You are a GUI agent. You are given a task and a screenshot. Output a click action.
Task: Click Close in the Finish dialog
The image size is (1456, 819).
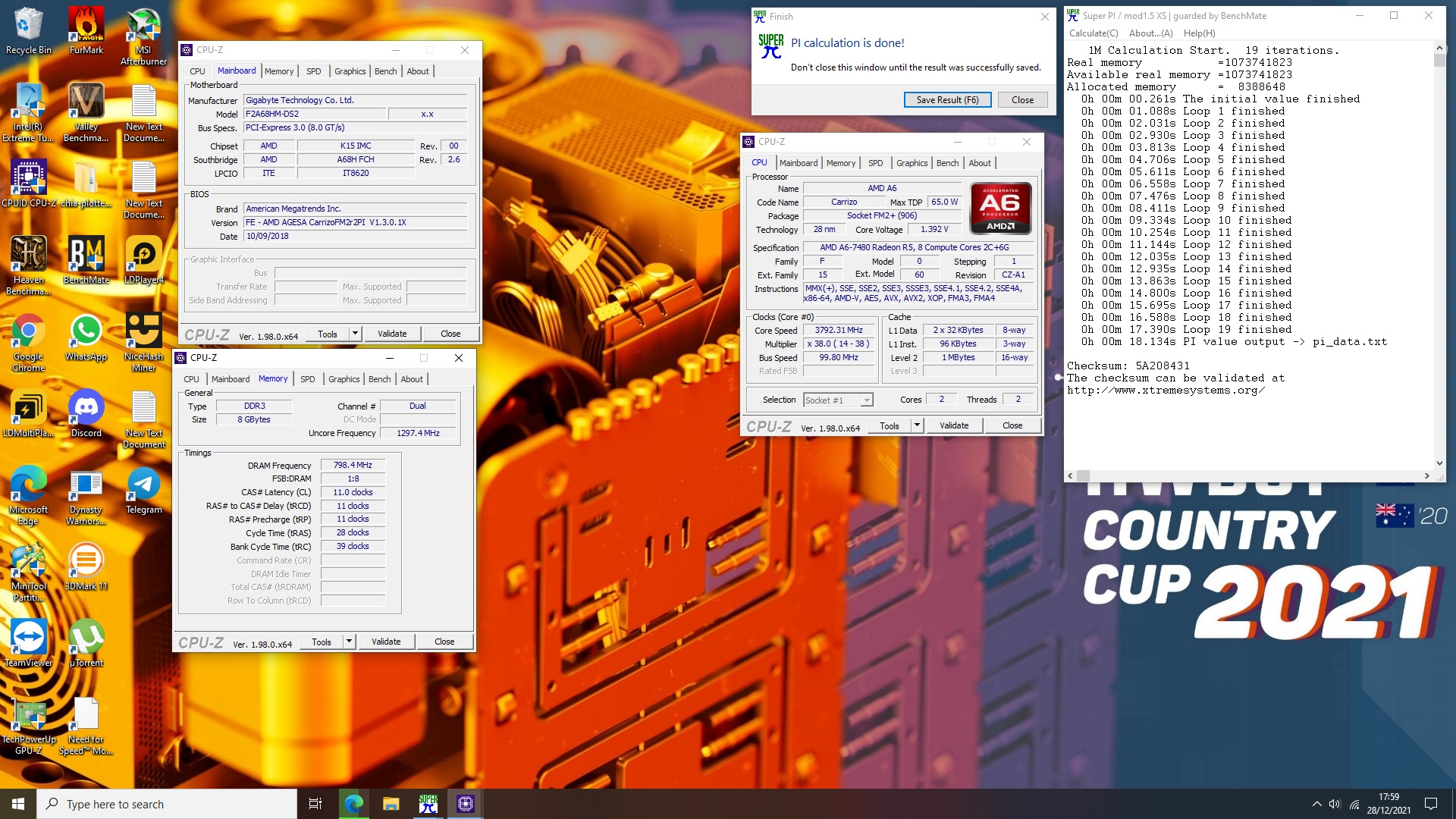1022,100
